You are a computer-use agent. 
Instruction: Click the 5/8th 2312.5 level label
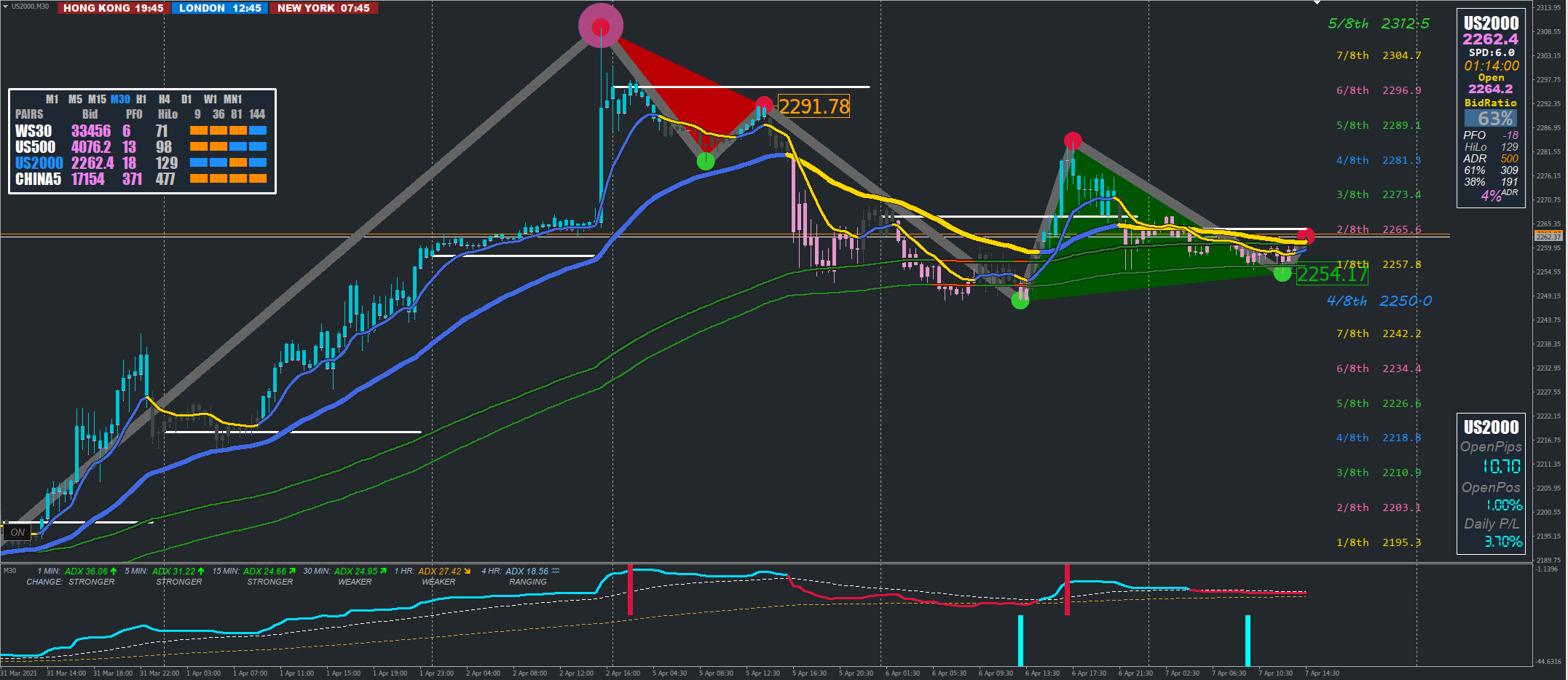pyautogui.click(x=1379, y=23)
